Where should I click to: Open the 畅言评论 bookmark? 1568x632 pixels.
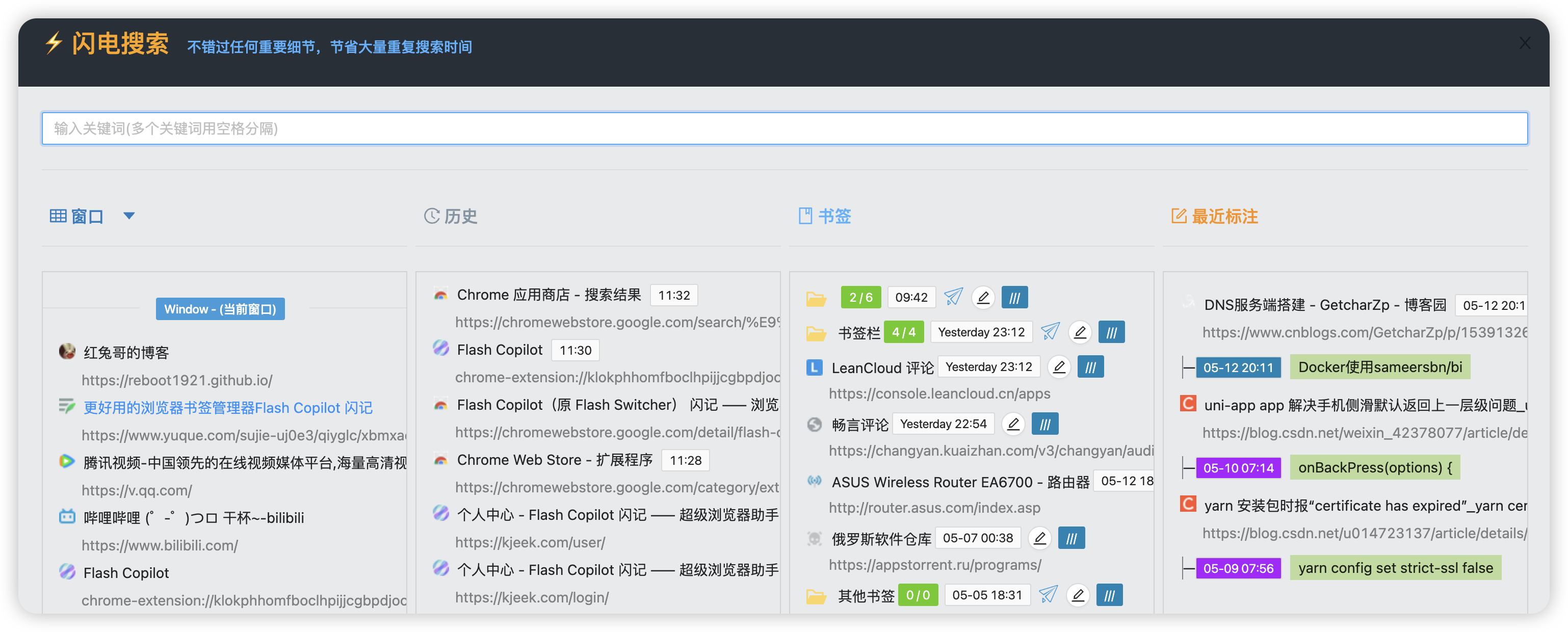[x=860, y=425]
